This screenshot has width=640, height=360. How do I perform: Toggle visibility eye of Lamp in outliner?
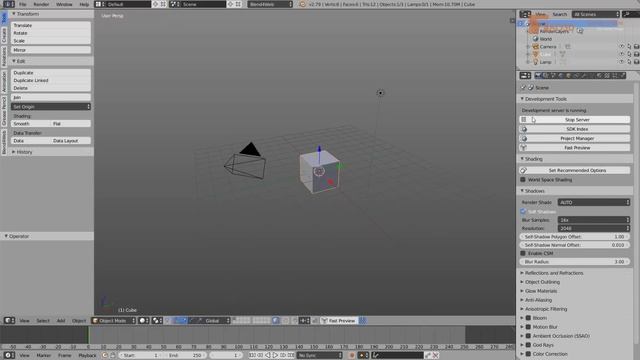[622, 62]
